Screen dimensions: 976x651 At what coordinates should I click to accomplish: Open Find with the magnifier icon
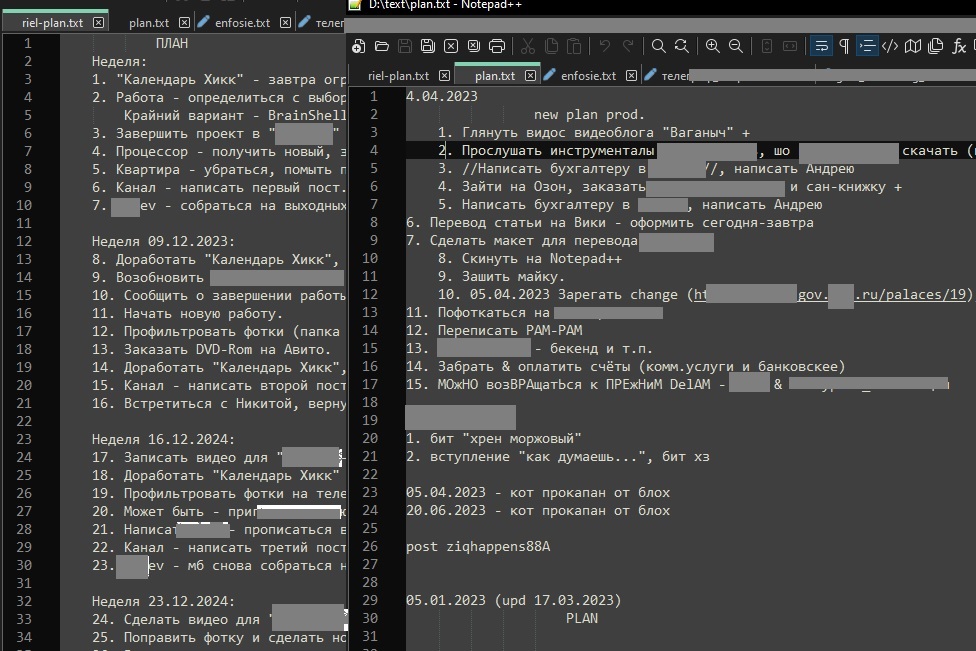click(x=659, y=46)
